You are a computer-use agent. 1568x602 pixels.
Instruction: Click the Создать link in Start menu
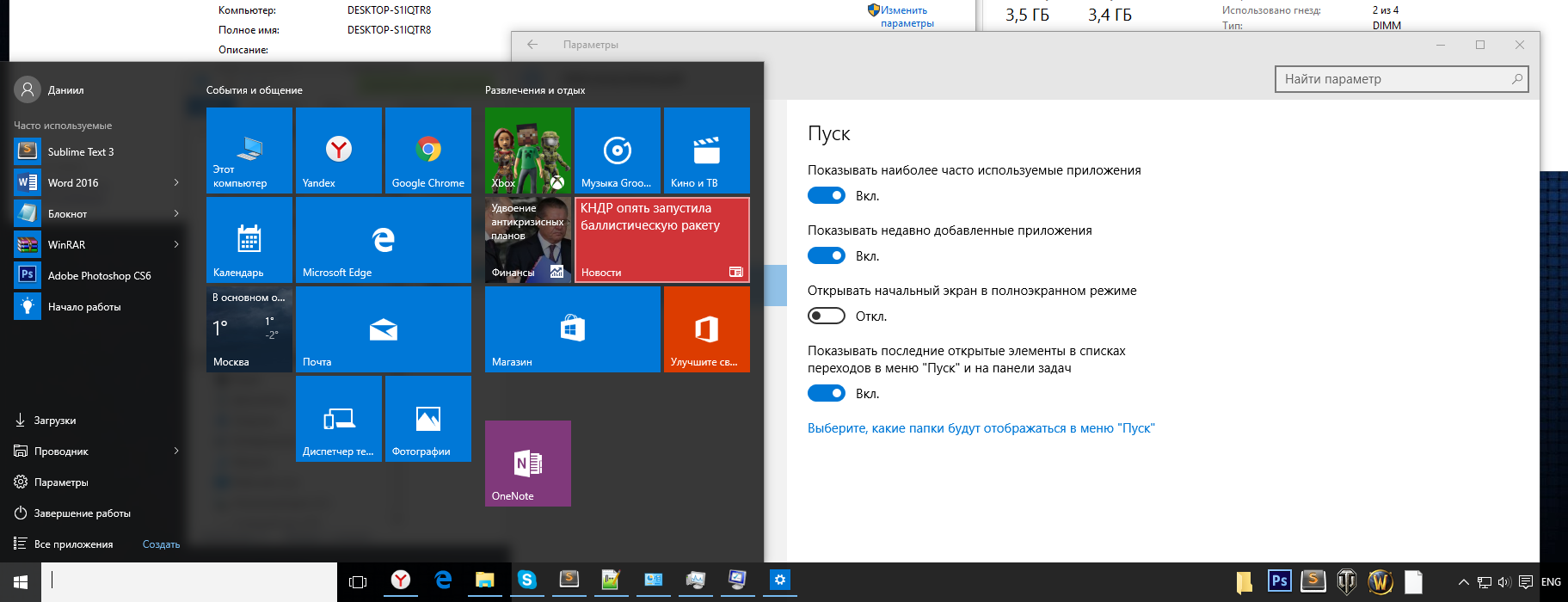point(161,544)
